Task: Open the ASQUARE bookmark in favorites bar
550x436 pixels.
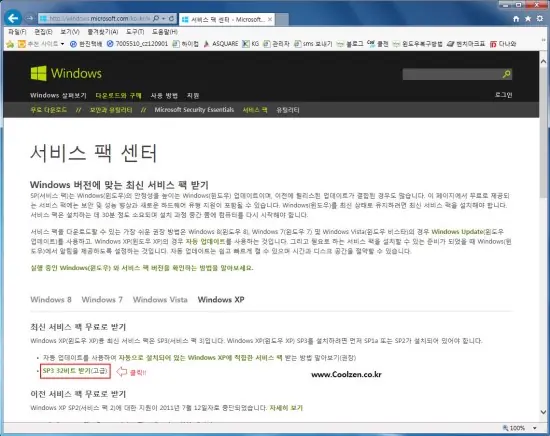Action: point(221,44)
